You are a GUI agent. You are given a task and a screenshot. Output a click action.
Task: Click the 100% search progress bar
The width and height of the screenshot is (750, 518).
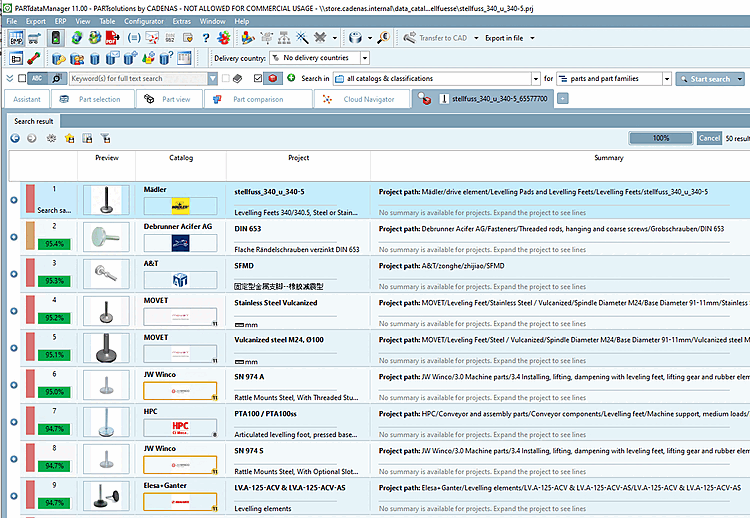pyautogui.click(x=660, y=138)
